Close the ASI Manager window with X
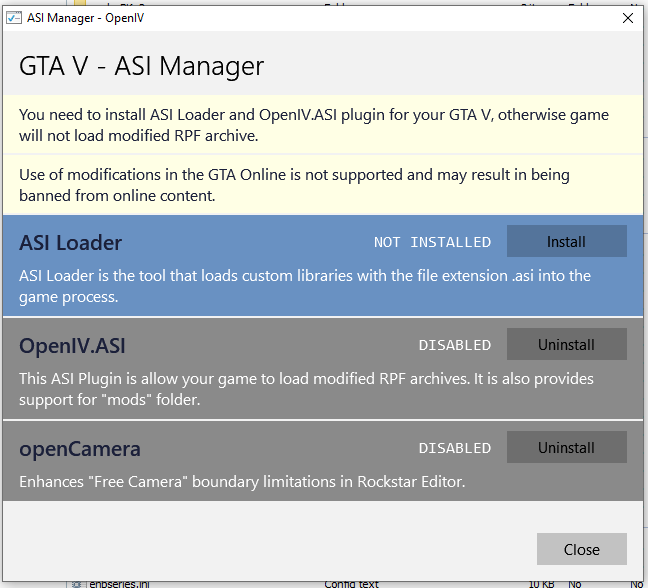The width and height of the screenshot is (648, 588). pos(628,18)
